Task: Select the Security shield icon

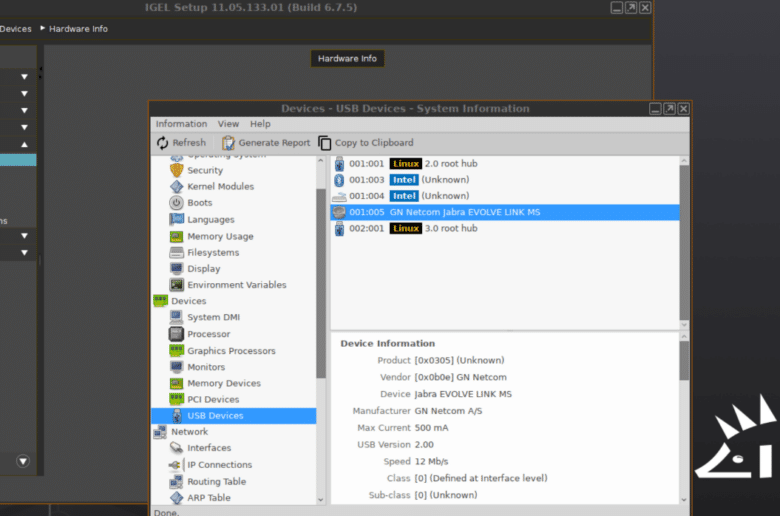Action: (x=177, y=170)
